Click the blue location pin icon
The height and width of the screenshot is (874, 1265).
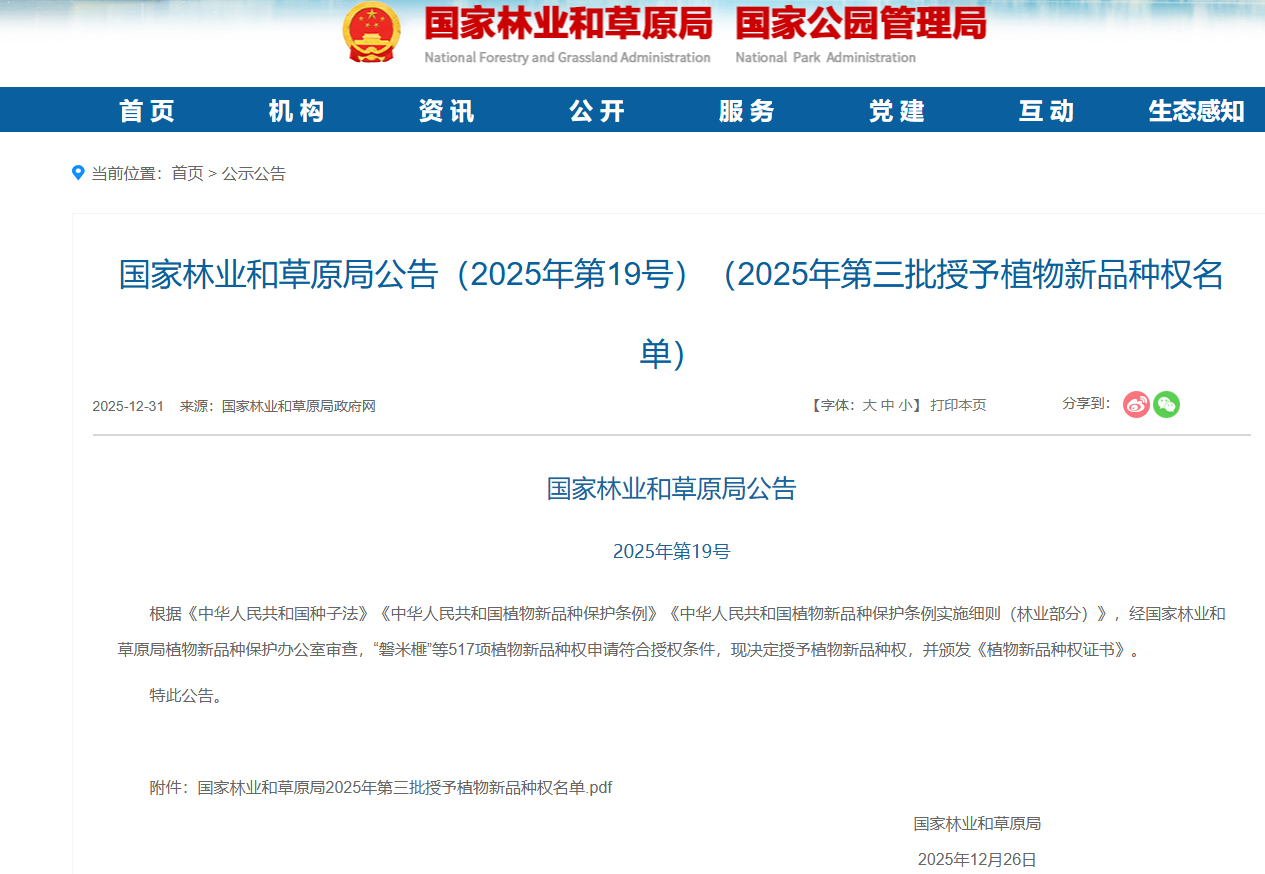[78, 173]
